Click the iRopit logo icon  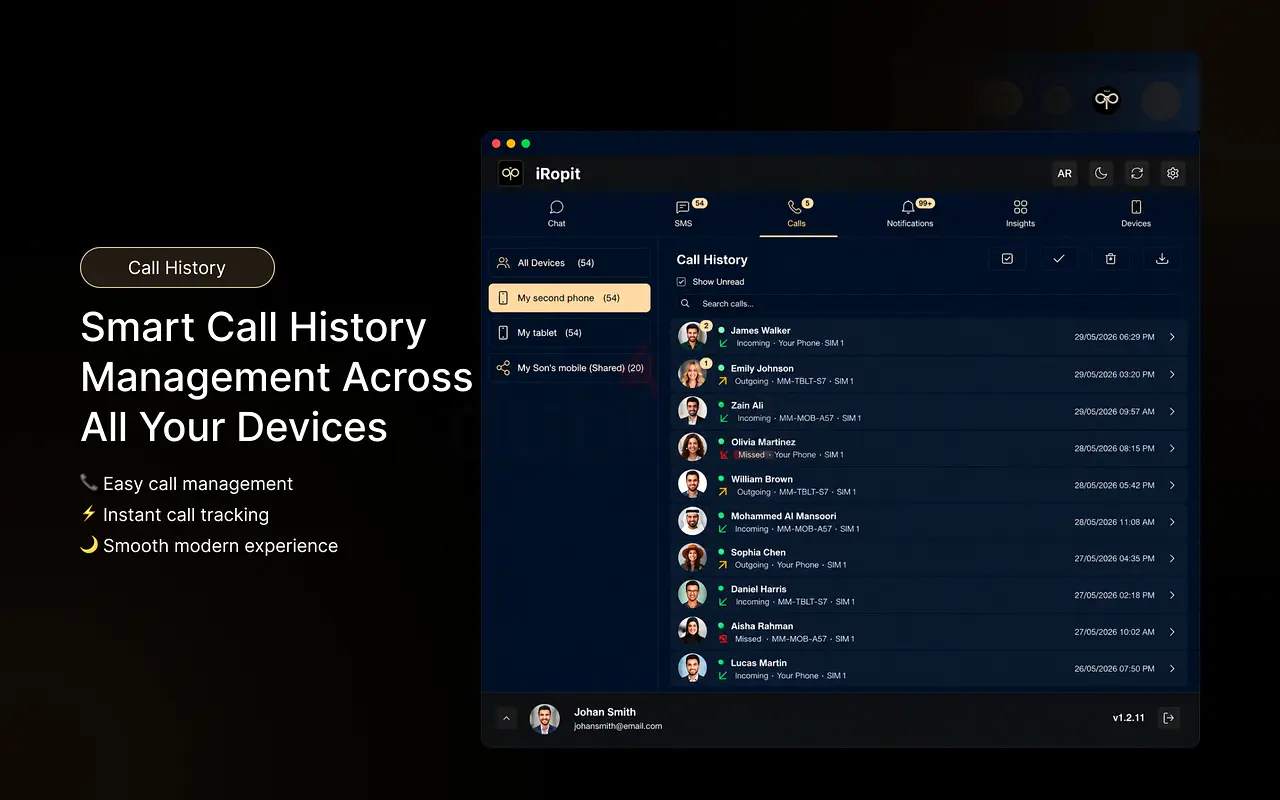pyautogui.click(x=511, y=173)
